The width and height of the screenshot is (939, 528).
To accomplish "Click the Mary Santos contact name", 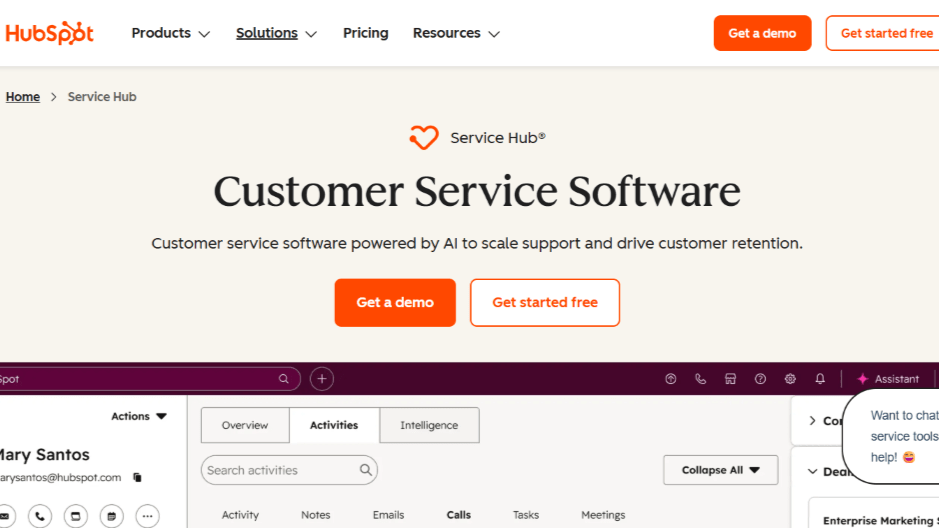I will click(x=44, y=455).
